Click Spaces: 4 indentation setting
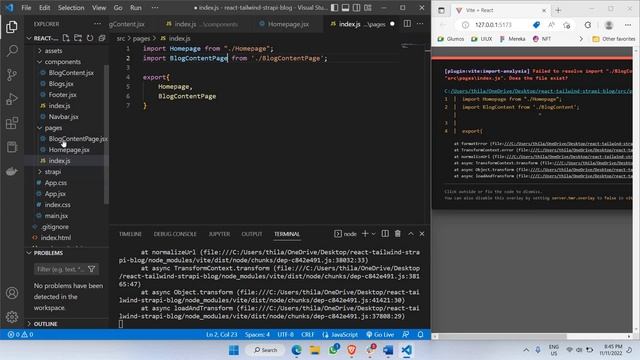Screen dimensions: 640x360 pos(257,334)
